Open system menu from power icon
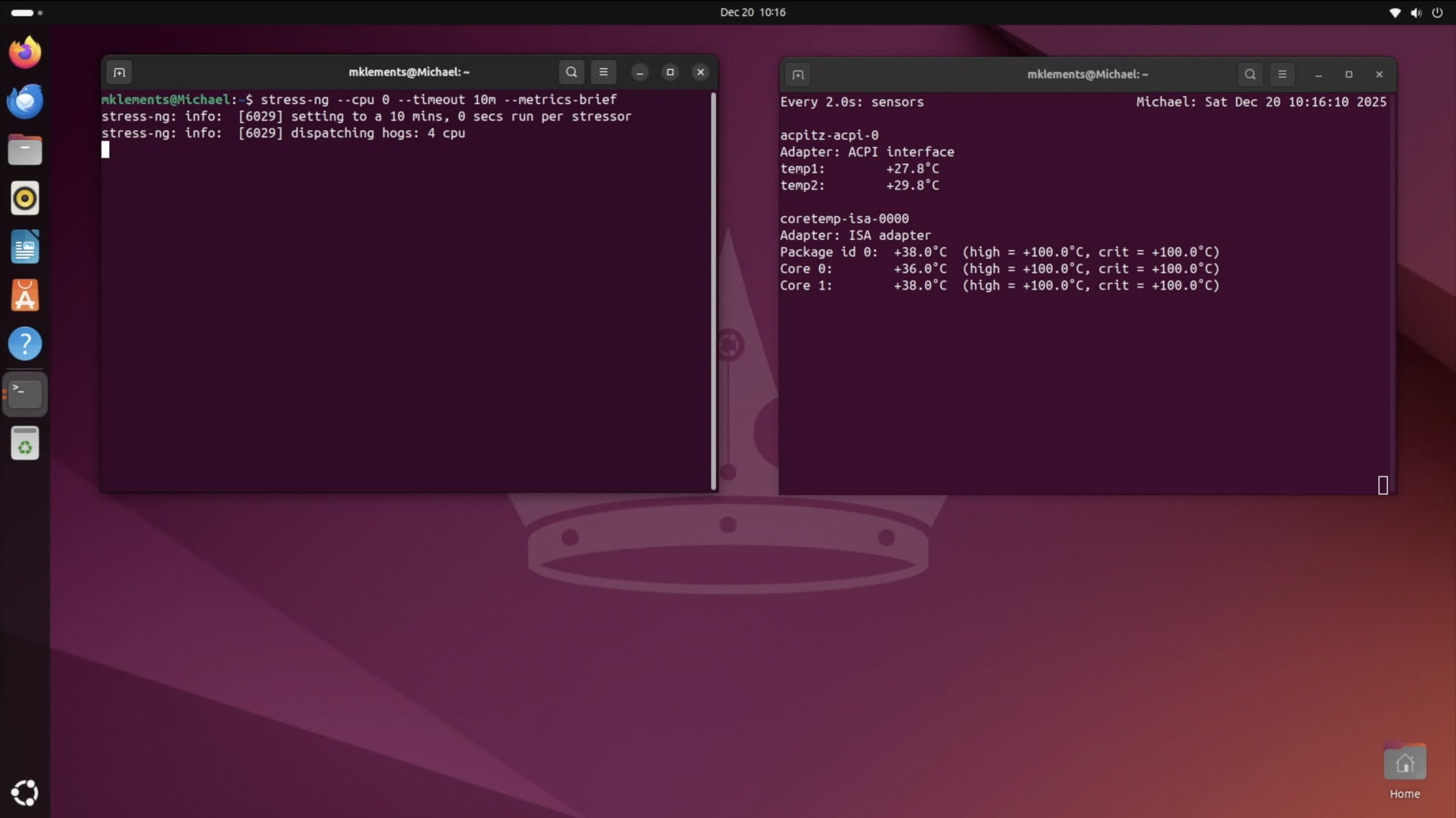Image resolution: width=1456 pixels, height=818 pixels. click(x=1437, y=13)
